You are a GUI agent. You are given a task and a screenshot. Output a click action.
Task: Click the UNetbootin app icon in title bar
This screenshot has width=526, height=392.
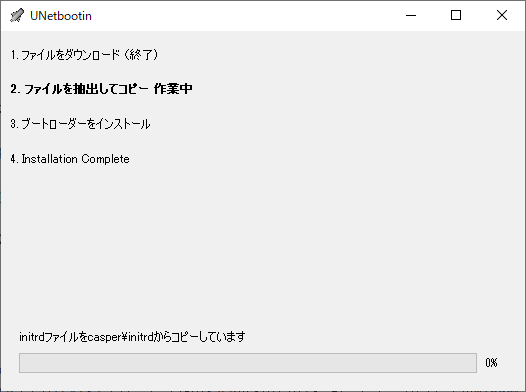(x=17, y=15)
